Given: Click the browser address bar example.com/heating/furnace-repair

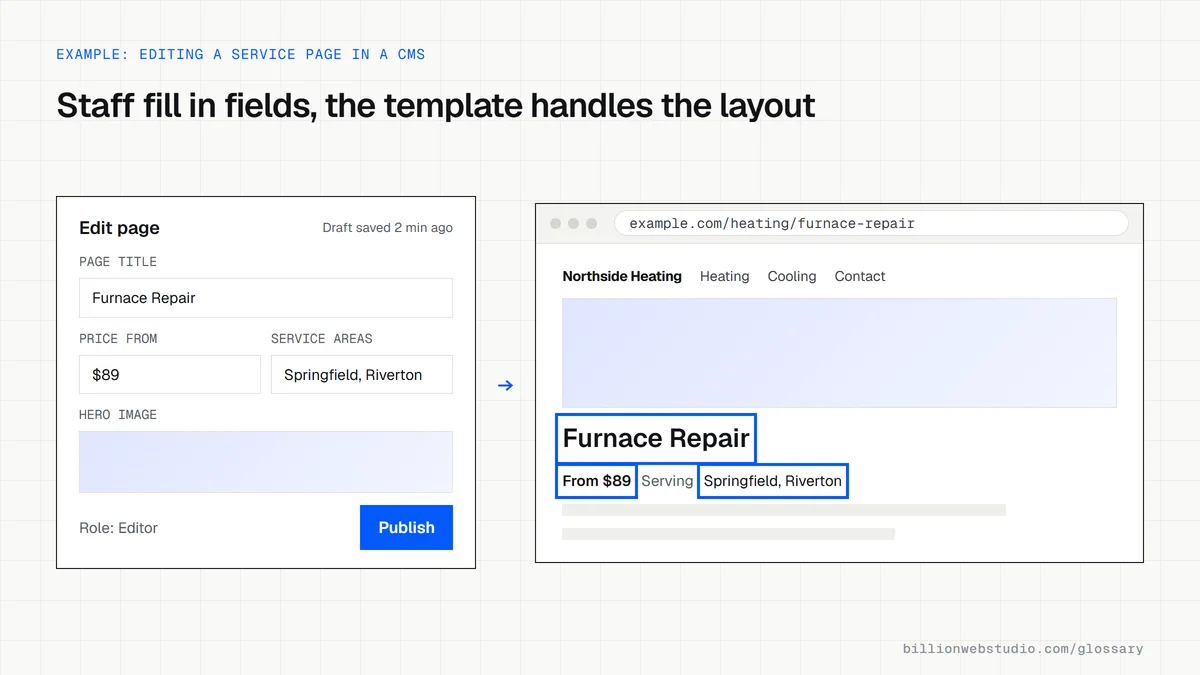Looking at the screenshot, I should 871,223.
